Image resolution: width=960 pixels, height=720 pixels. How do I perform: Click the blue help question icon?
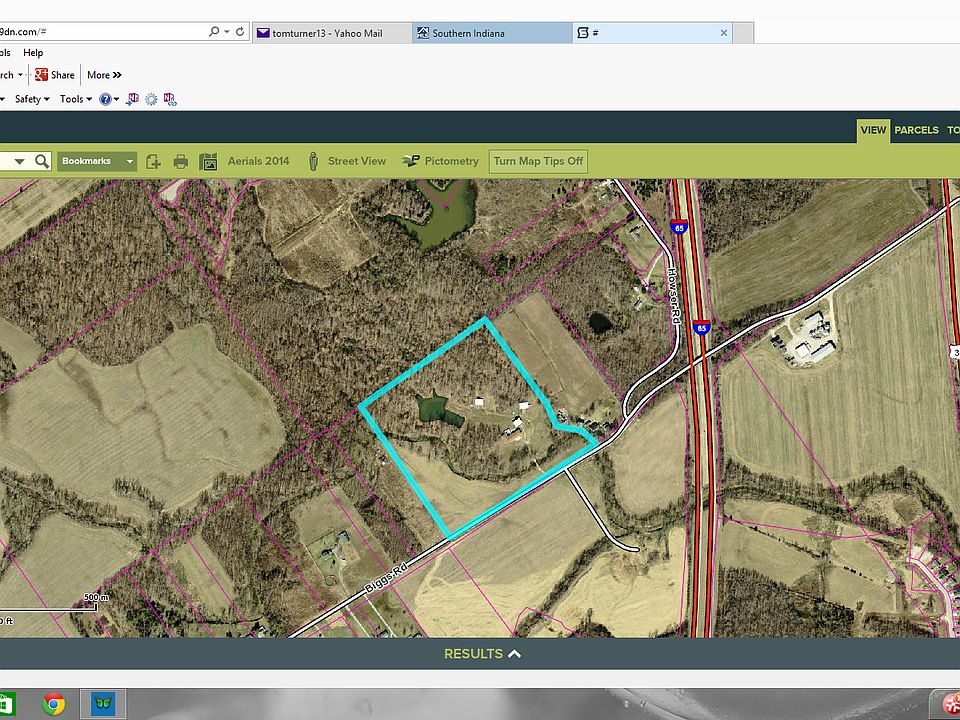pos(105,99)
